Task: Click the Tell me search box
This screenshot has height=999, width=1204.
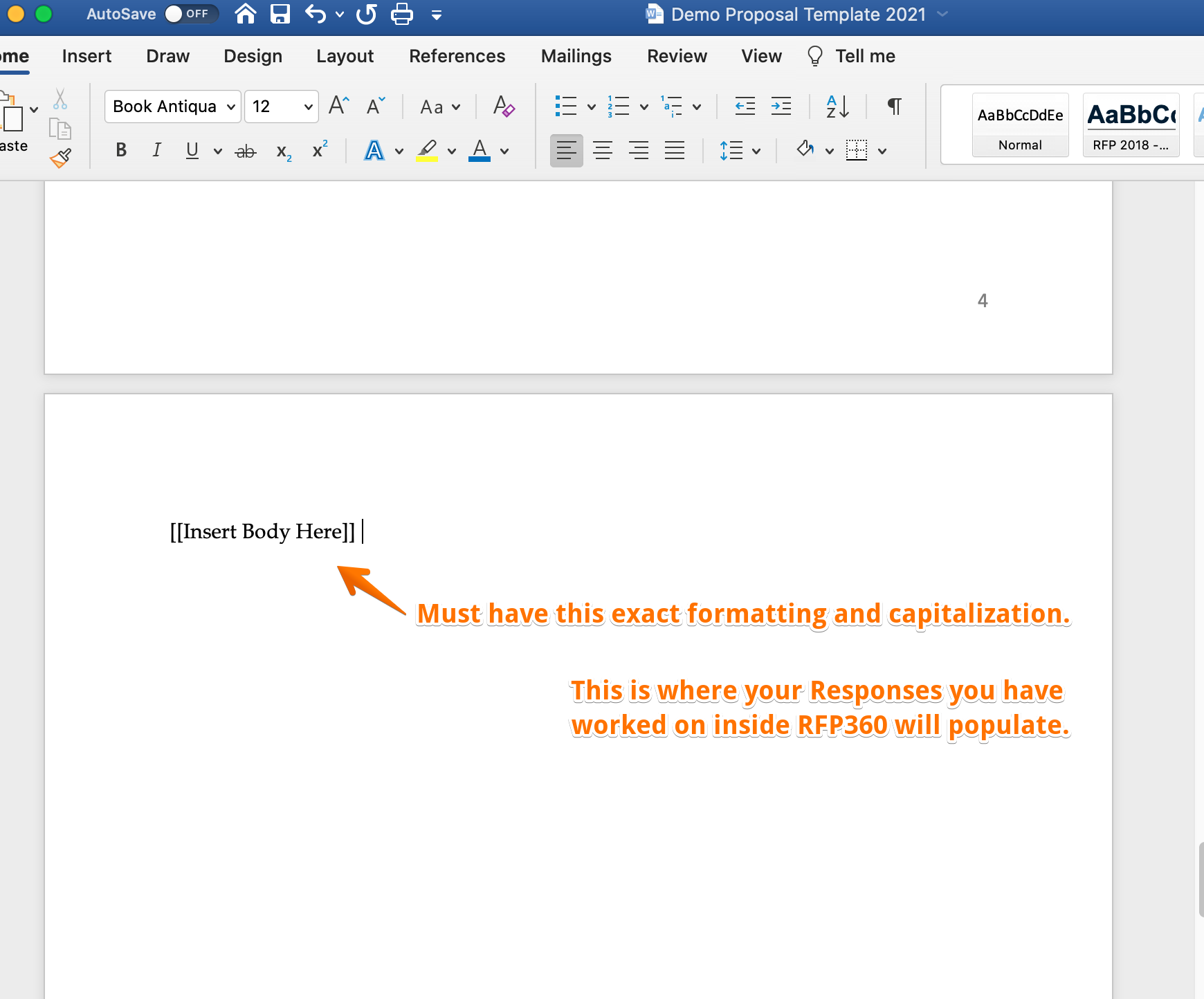Action: (x=851, y=56)
